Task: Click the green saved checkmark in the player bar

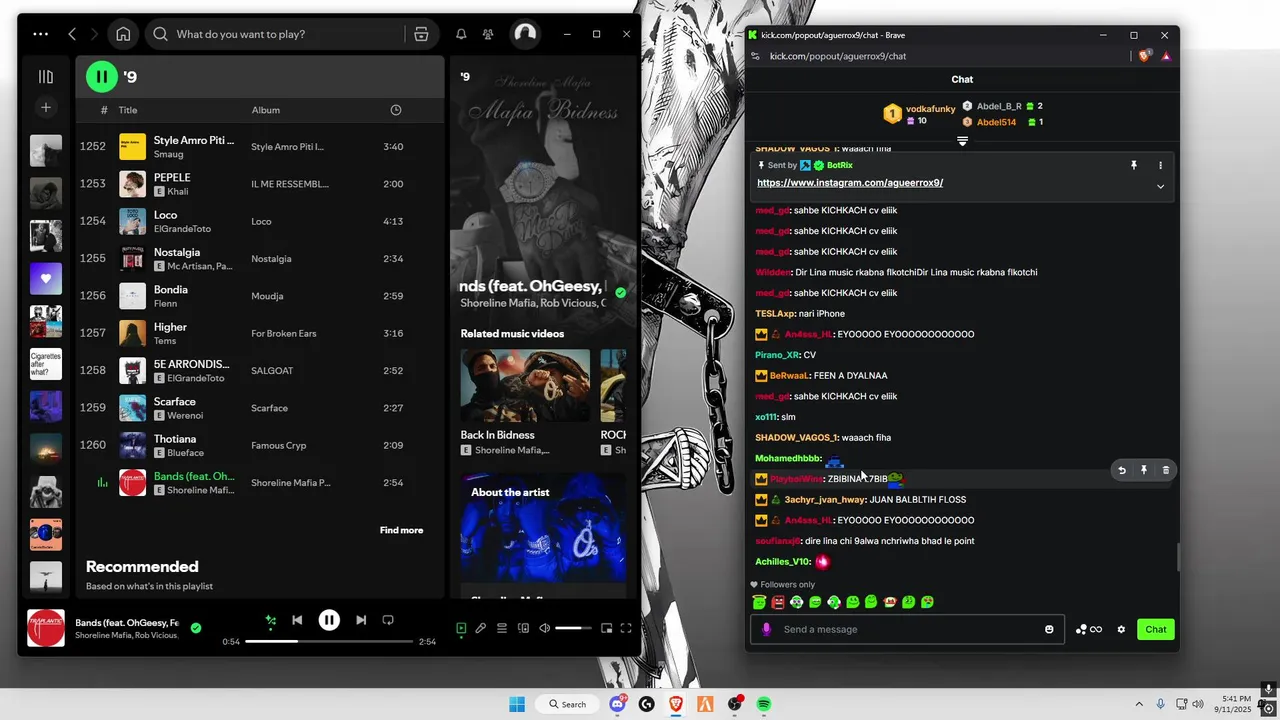Action: (x=196, y=628)
